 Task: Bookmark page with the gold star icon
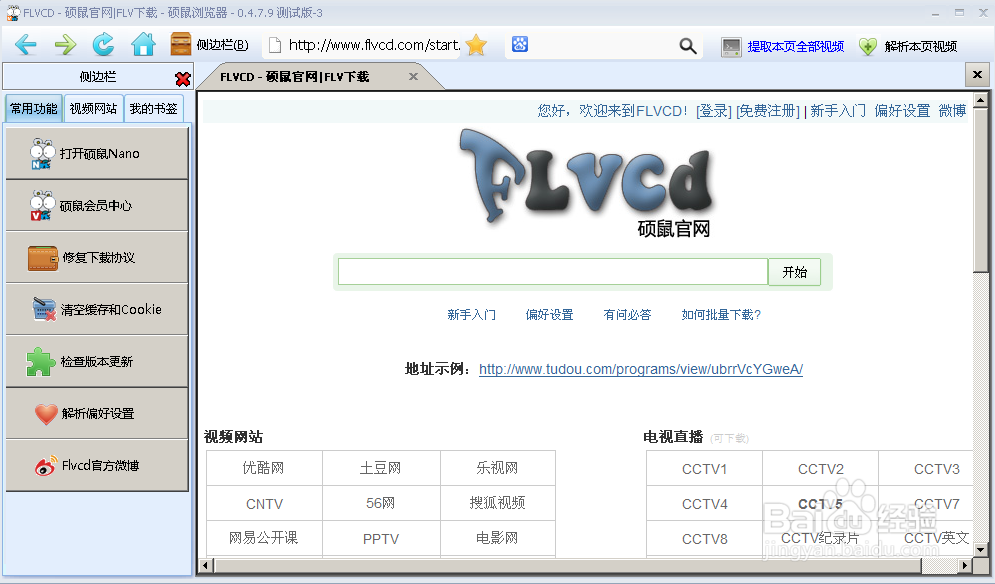[476, 45]
